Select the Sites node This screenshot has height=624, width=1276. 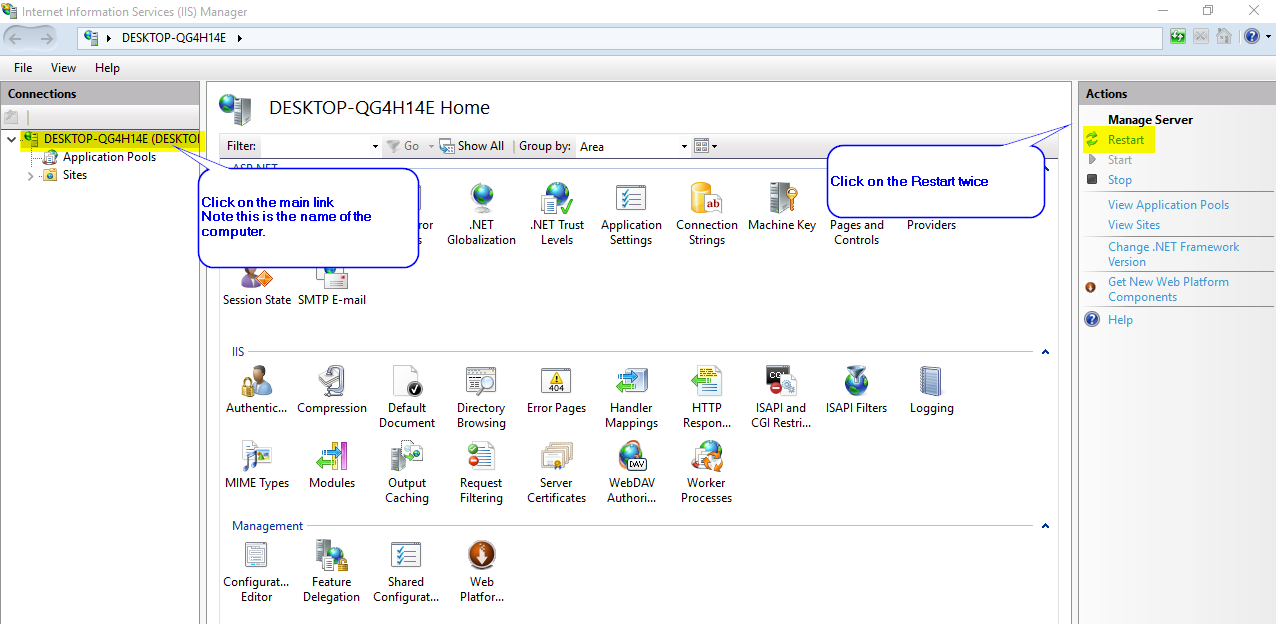[75, 175]
